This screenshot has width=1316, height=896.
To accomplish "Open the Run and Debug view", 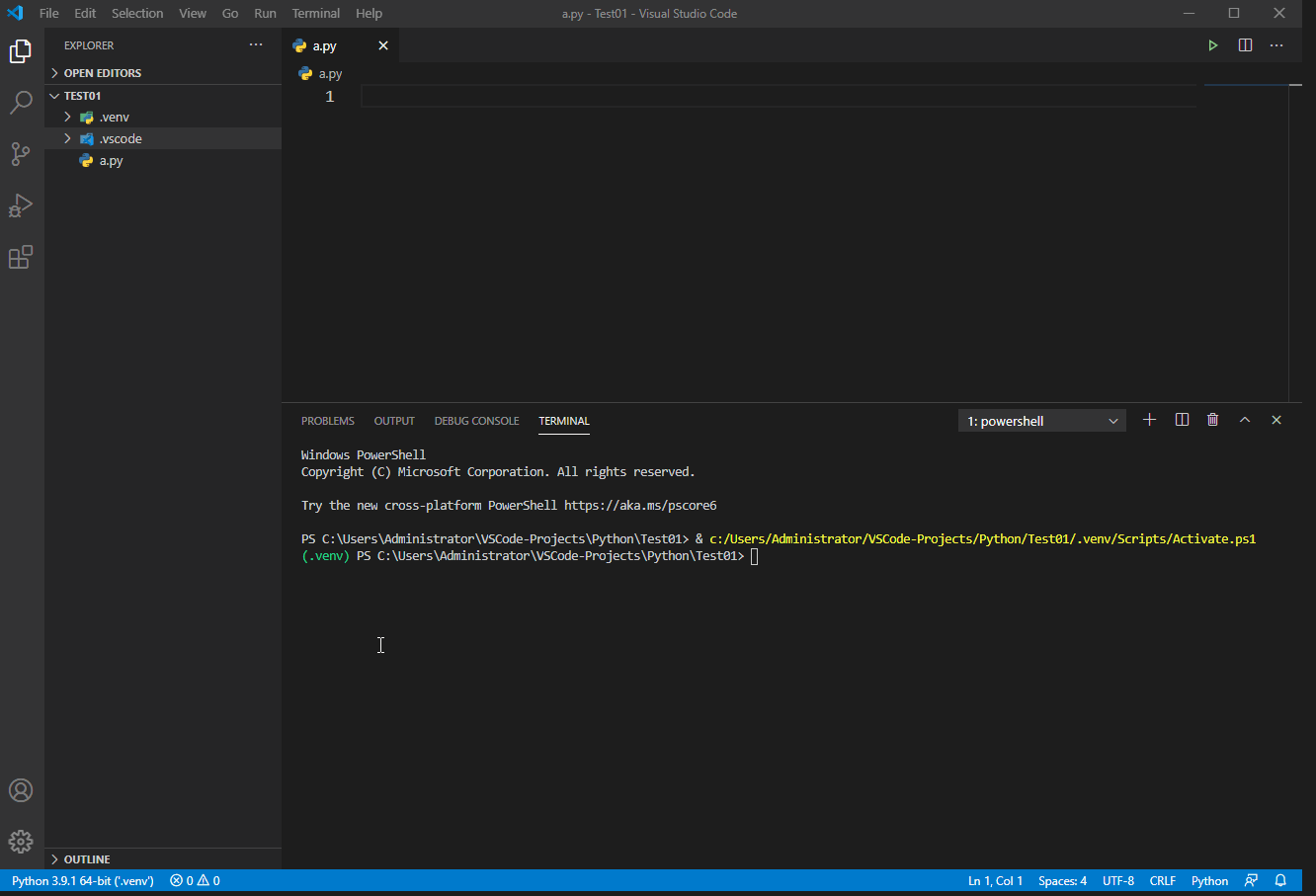I will 21,205.
